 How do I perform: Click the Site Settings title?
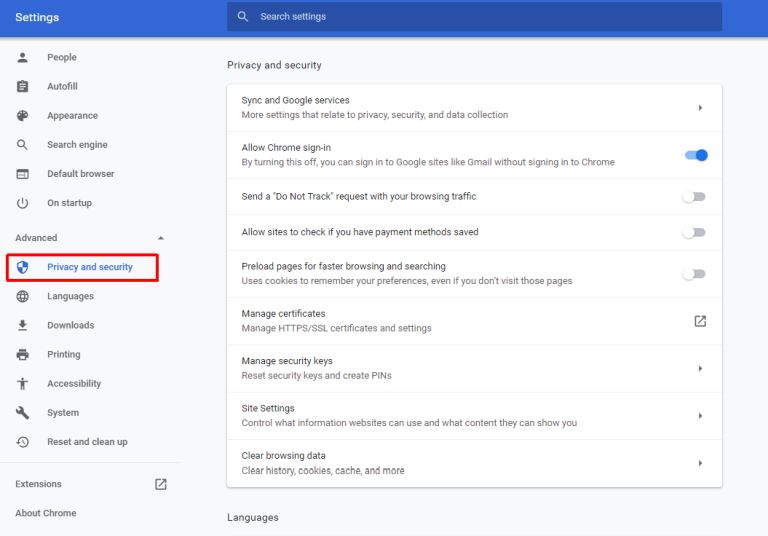pyautogui.click(x=268, y=408)
